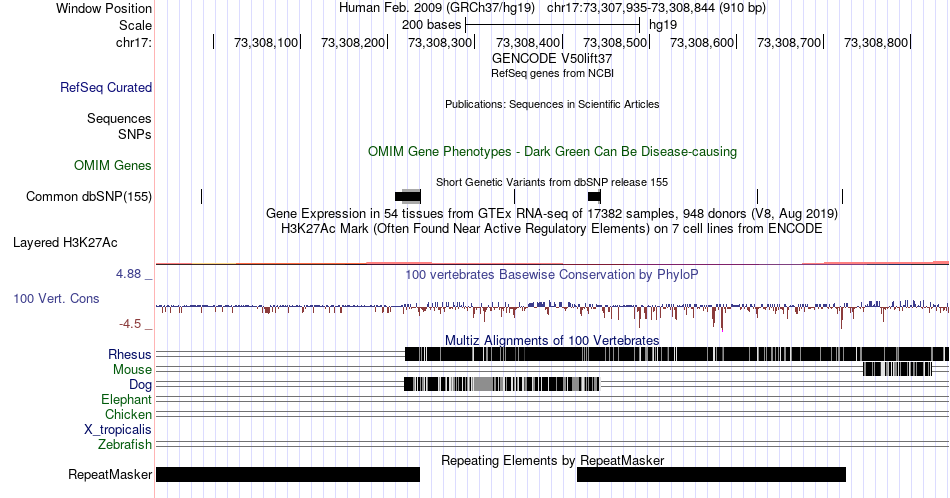
Task: Select the Rhesus alignment row label
Action: pos(130,354)
